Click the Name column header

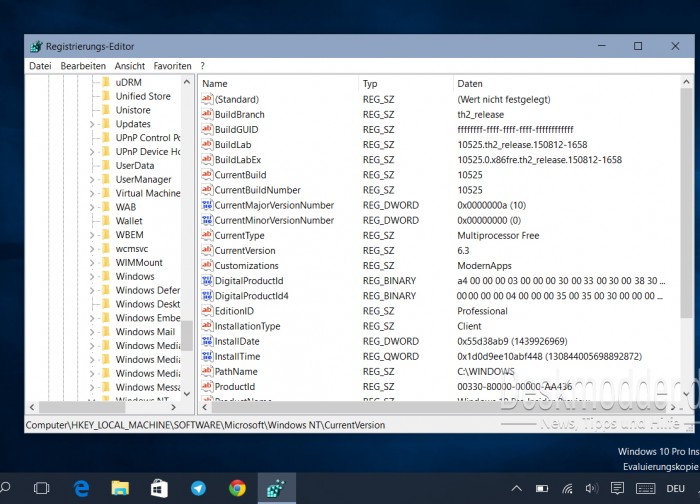coord(278,83)
